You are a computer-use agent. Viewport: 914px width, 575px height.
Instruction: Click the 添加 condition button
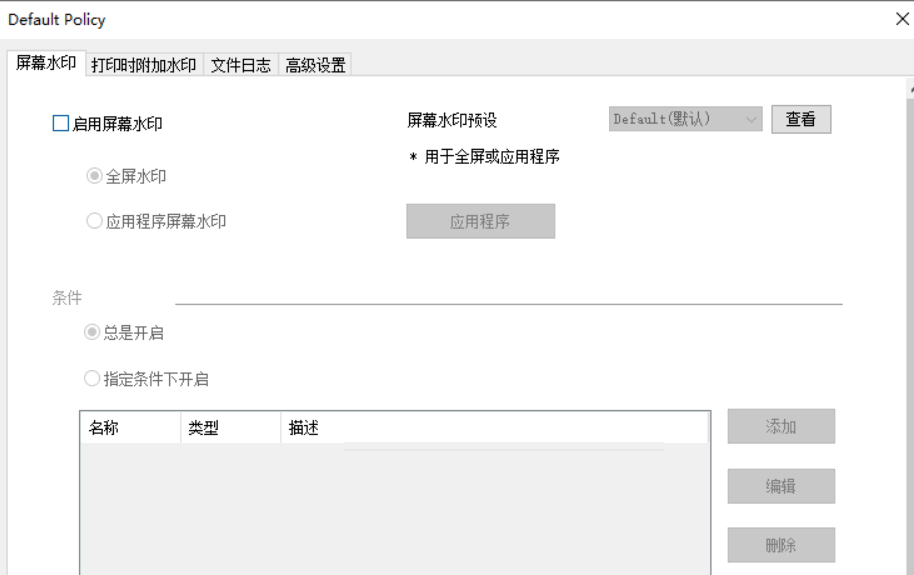tap(781, 426)
